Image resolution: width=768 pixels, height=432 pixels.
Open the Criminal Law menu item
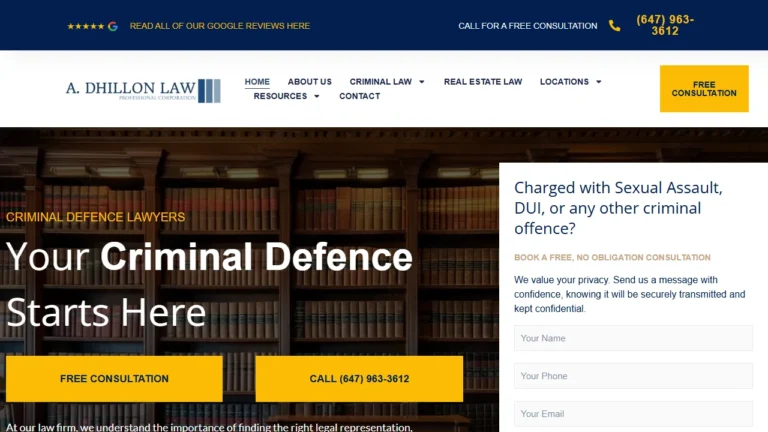pyautogui.click(x=381, y=82)
